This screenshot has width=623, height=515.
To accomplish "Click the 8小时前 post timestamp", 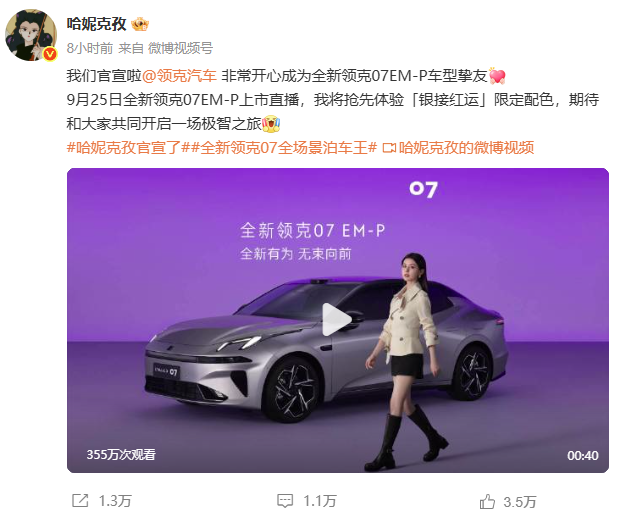I will click(90, 48).
